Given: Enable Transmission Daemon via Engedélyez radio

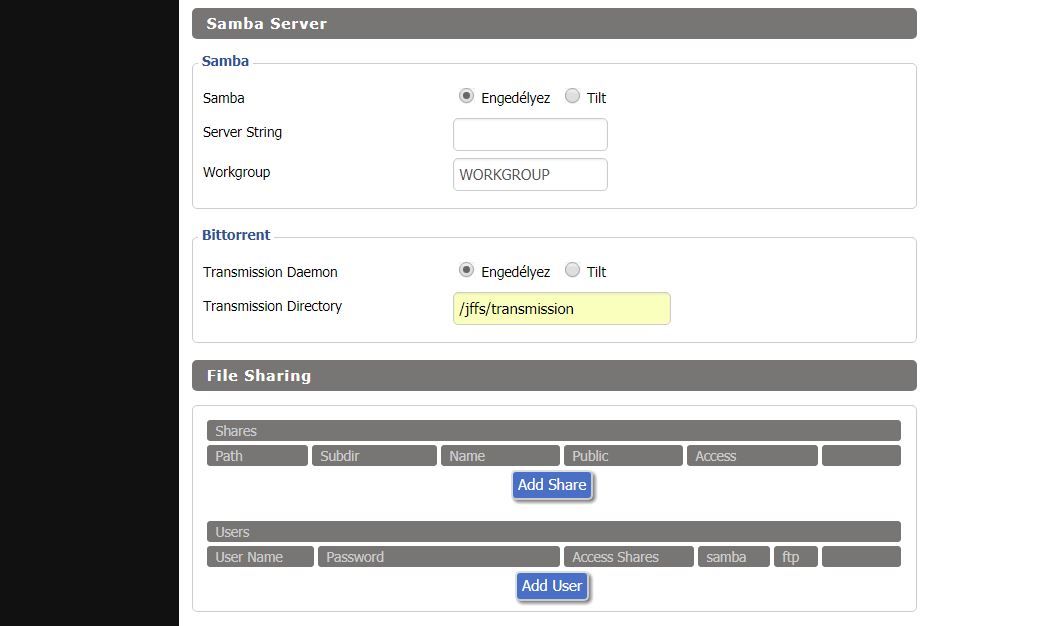Looking at the screenshot, I should (x=466, y=271).
